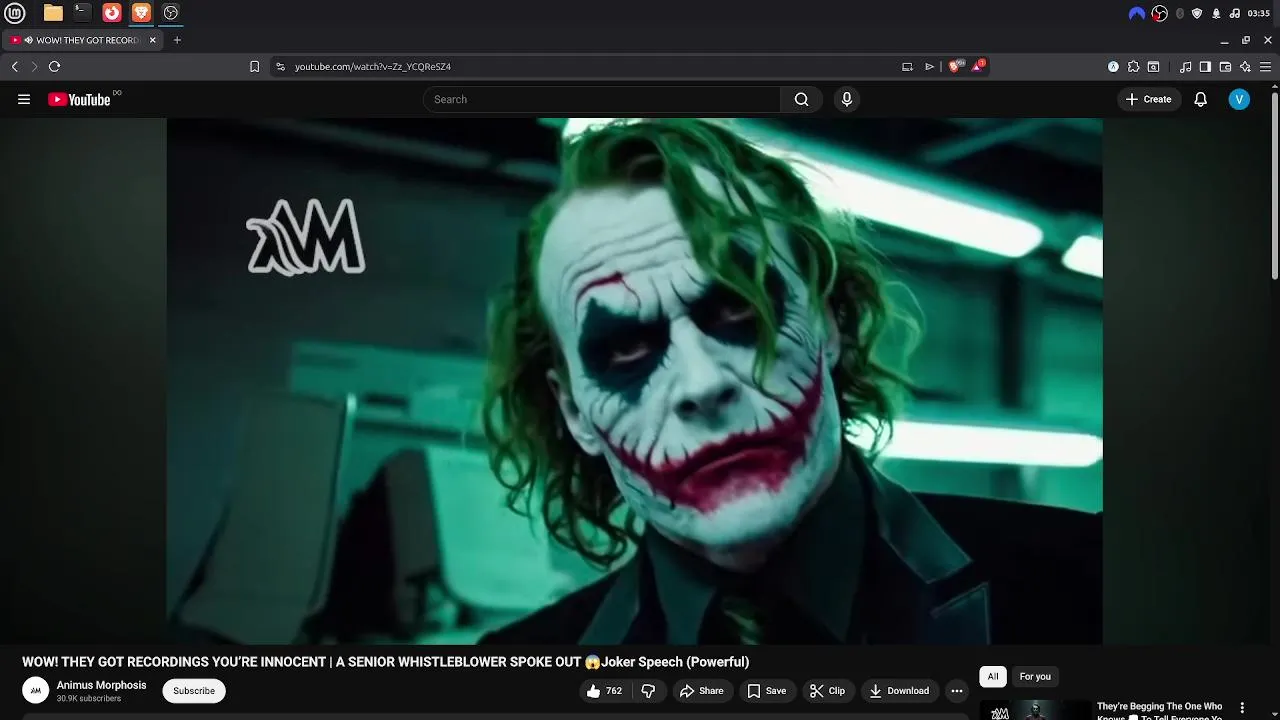Select the WOW! THEY GOT RECORD... tab

click(x=82, y=40)
